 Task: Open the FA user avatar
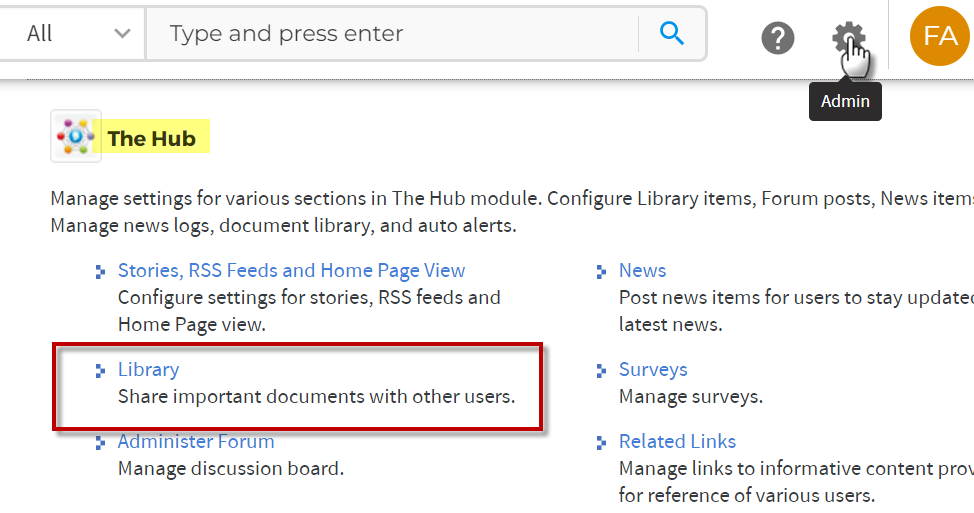tap(940, 36)
